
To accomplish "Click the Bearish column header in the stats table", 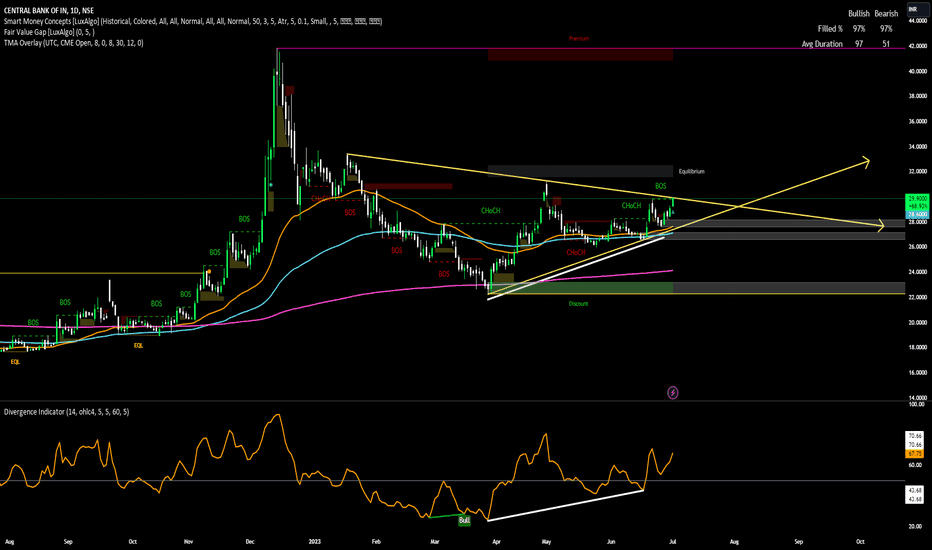I will (886, 14).
